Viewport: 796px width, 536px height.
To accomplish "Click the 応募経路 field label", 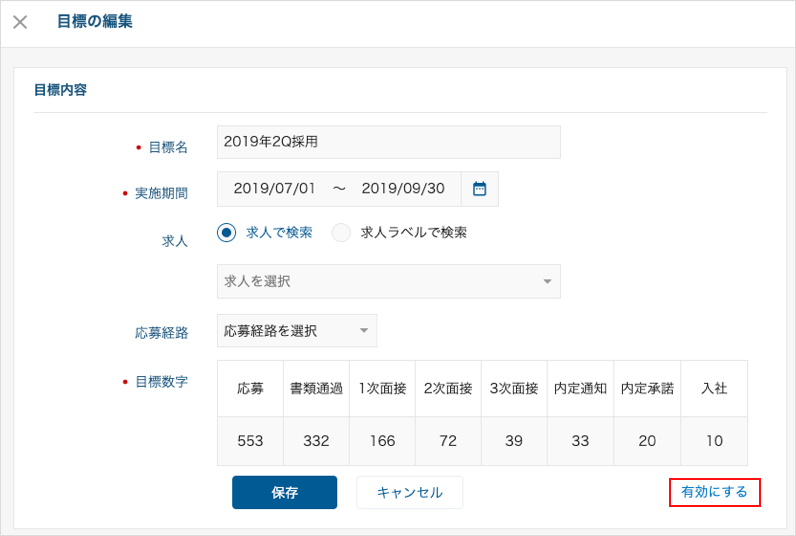I will [161, 333].
